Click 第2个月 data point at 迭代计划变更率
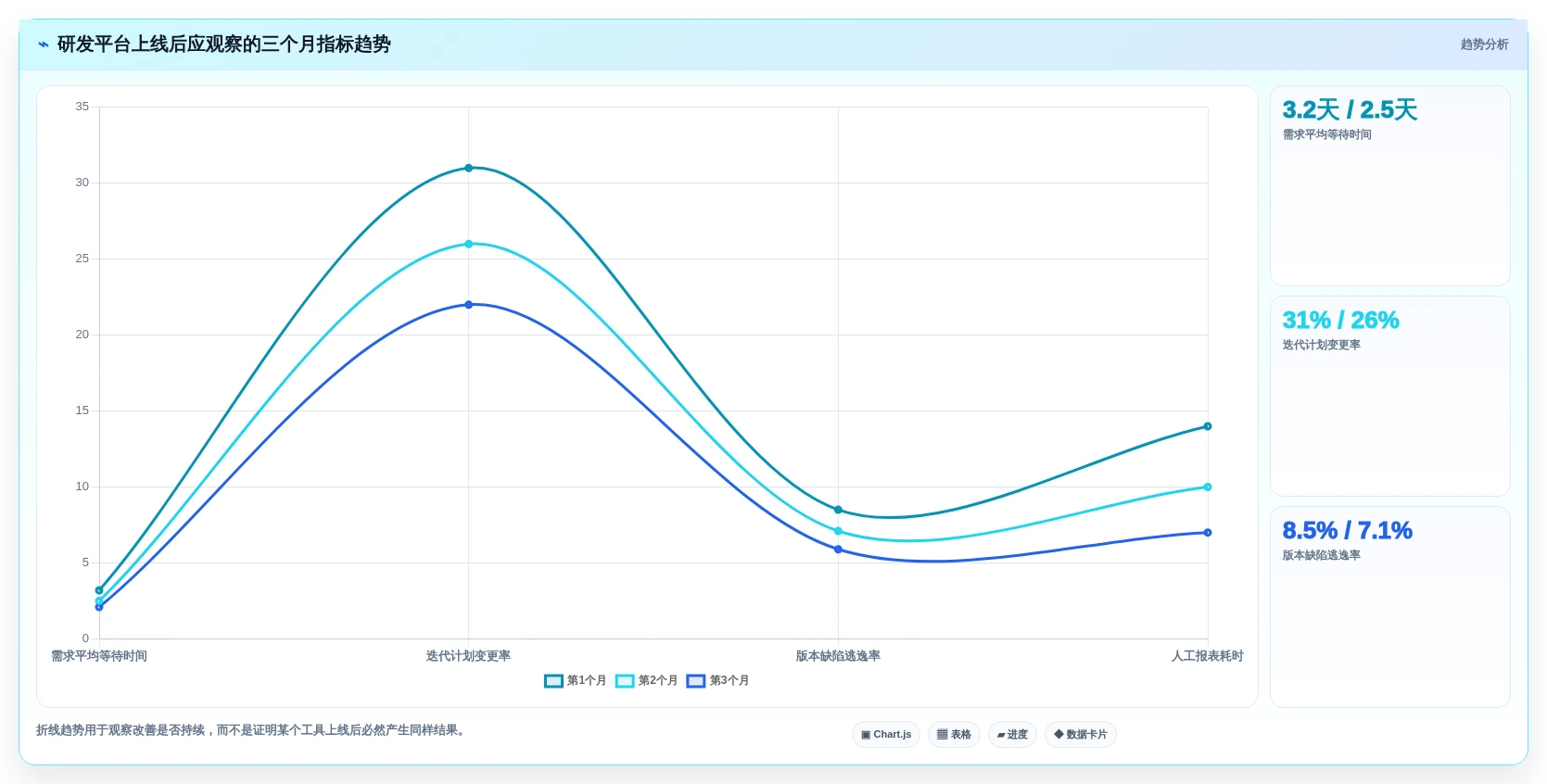The image size is (1547, 784). coord(468,244)
